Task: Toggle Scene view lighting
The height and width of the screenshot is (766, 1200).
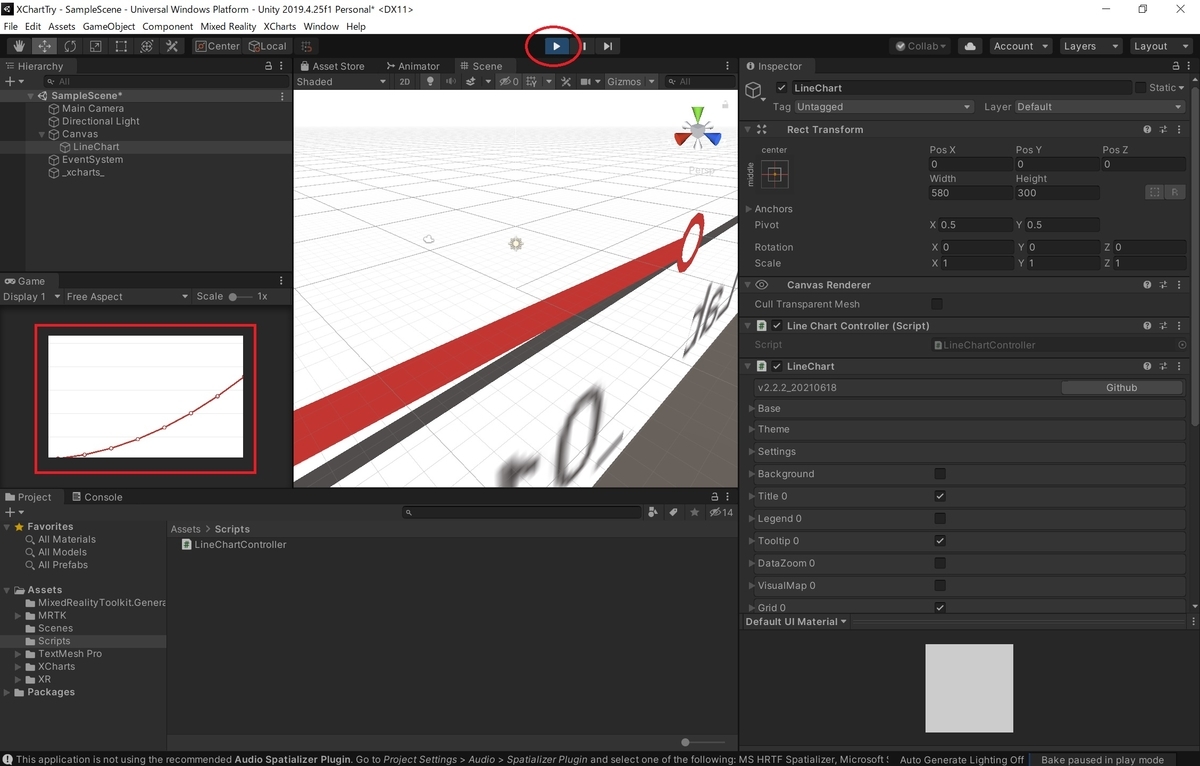Action: point(428,81)
